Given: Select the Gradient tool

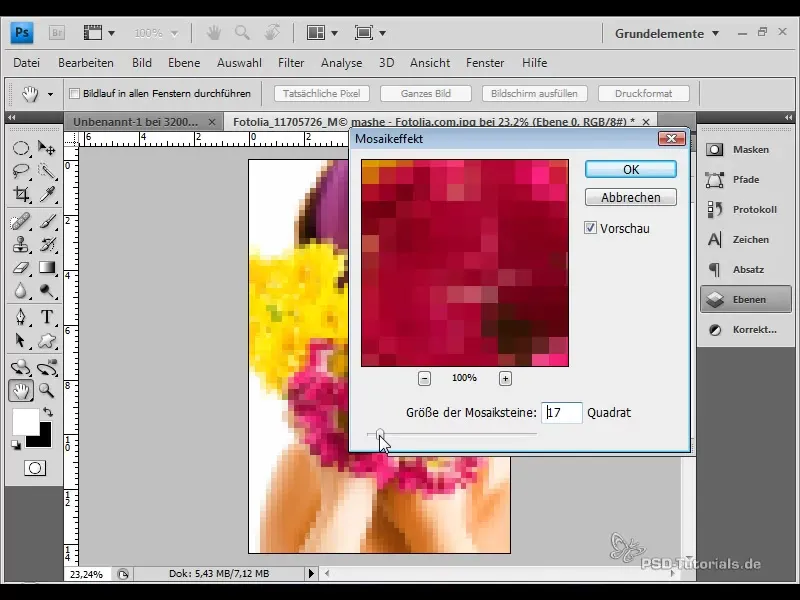Looking at the screenshot, I should point(47,267).
